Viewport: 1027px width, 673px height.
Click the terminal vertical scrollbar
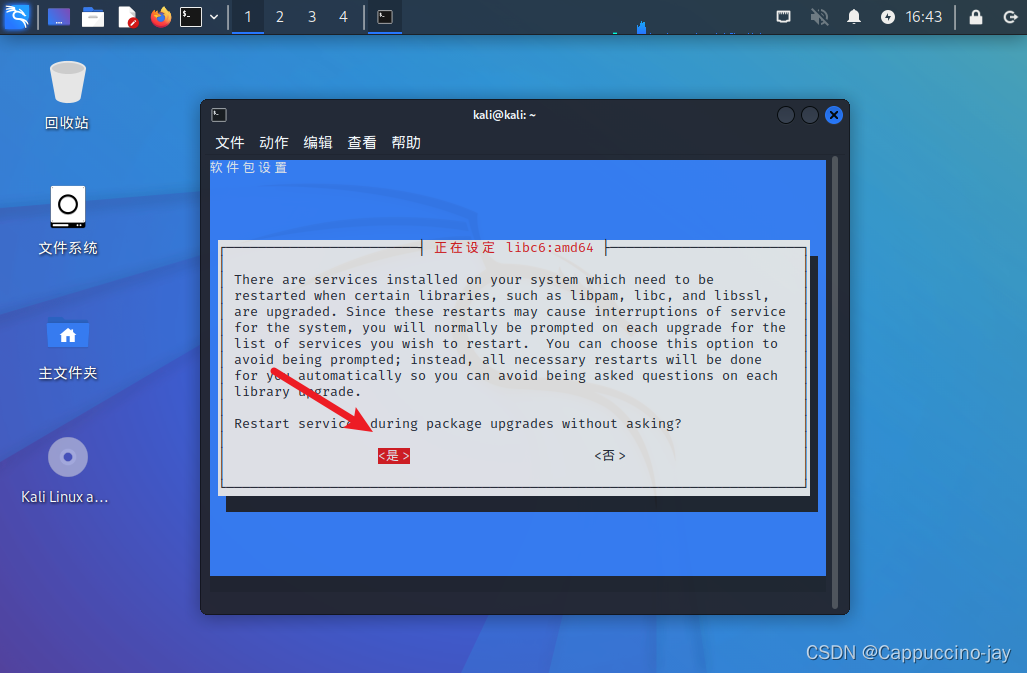834,382
